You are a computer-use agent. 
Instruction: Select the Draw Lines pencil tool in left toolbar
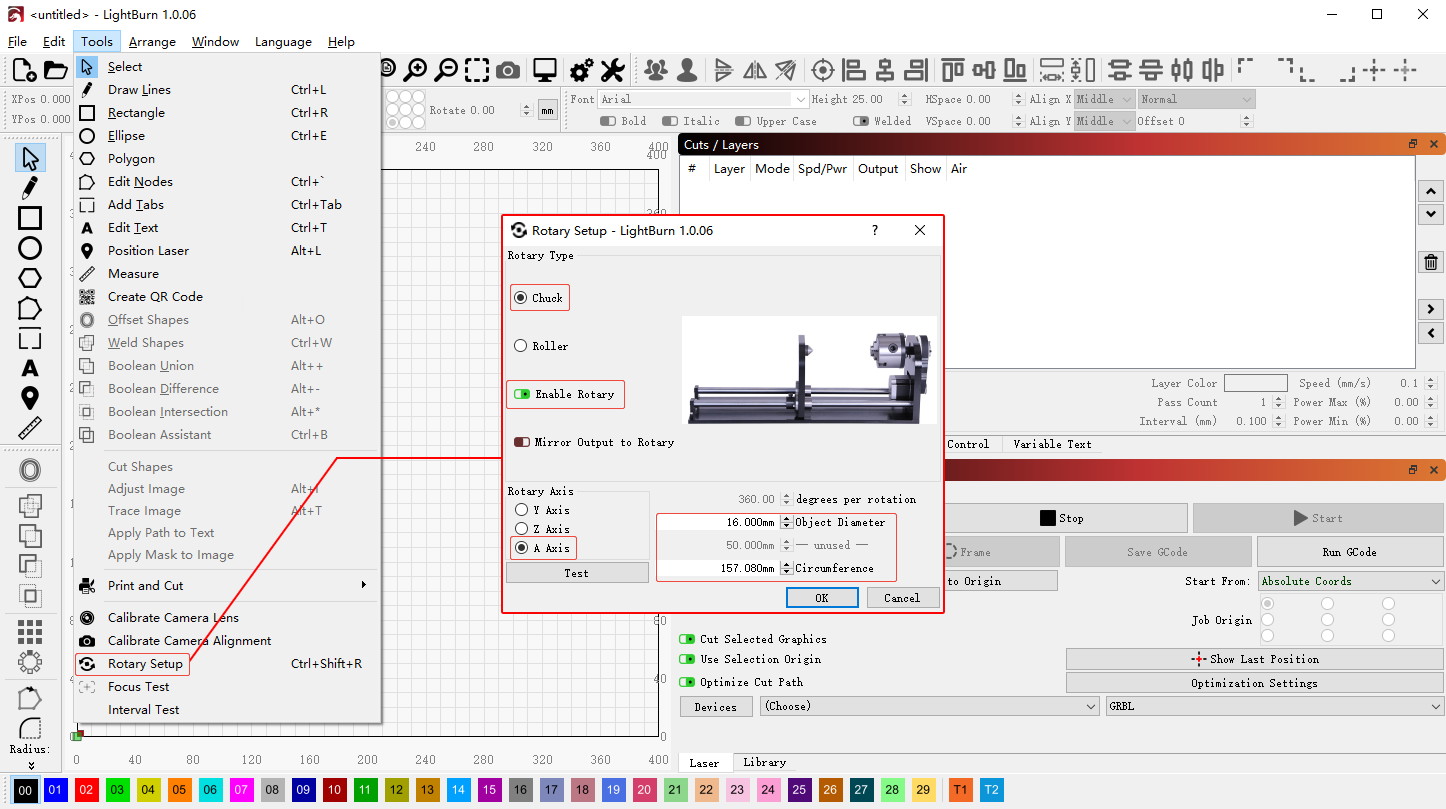click(x=30, y=188)
